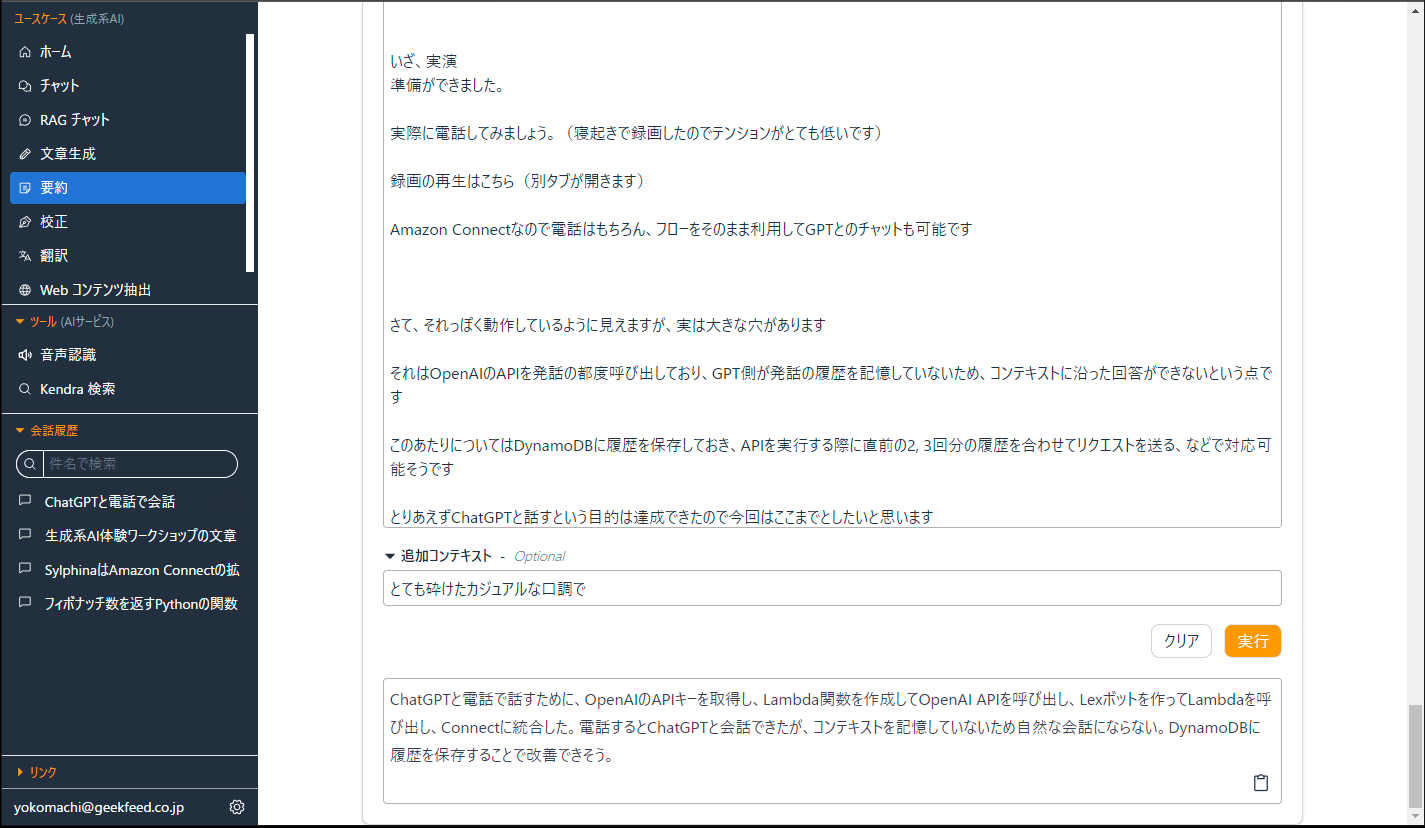Collapse the ツール (AIサービス) section

click(20, 322)
